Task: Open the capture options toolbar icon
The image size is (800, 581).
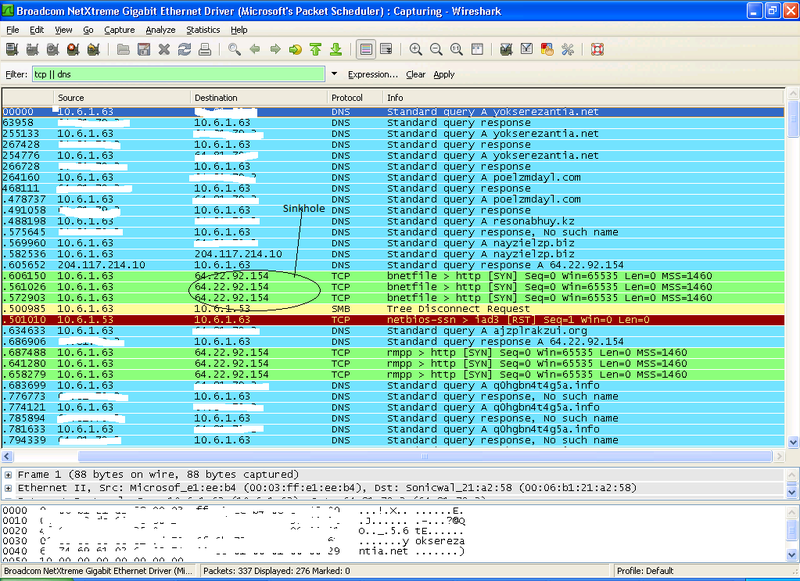Action: point(32,49)
